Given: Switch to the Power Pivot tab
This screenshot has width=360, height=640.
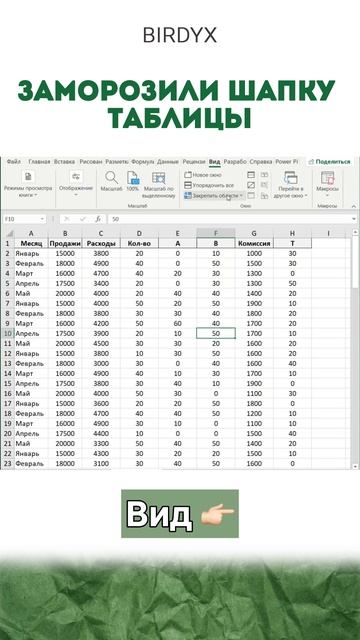Looking at the screenshot, I should (287, 162).
